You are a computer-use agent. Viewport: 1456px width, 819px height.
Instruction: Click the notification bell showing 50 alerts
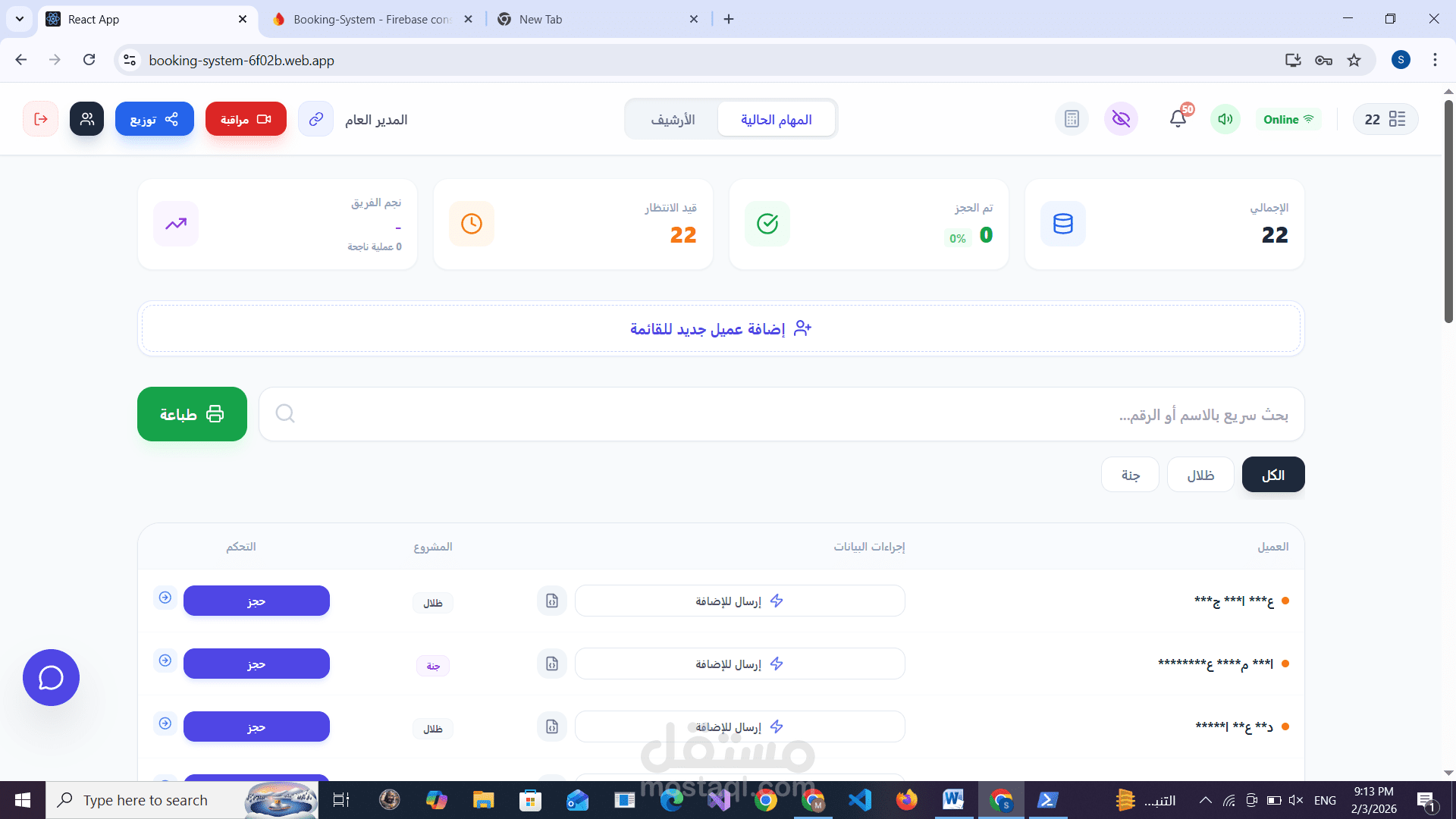tap(1176, 119)
